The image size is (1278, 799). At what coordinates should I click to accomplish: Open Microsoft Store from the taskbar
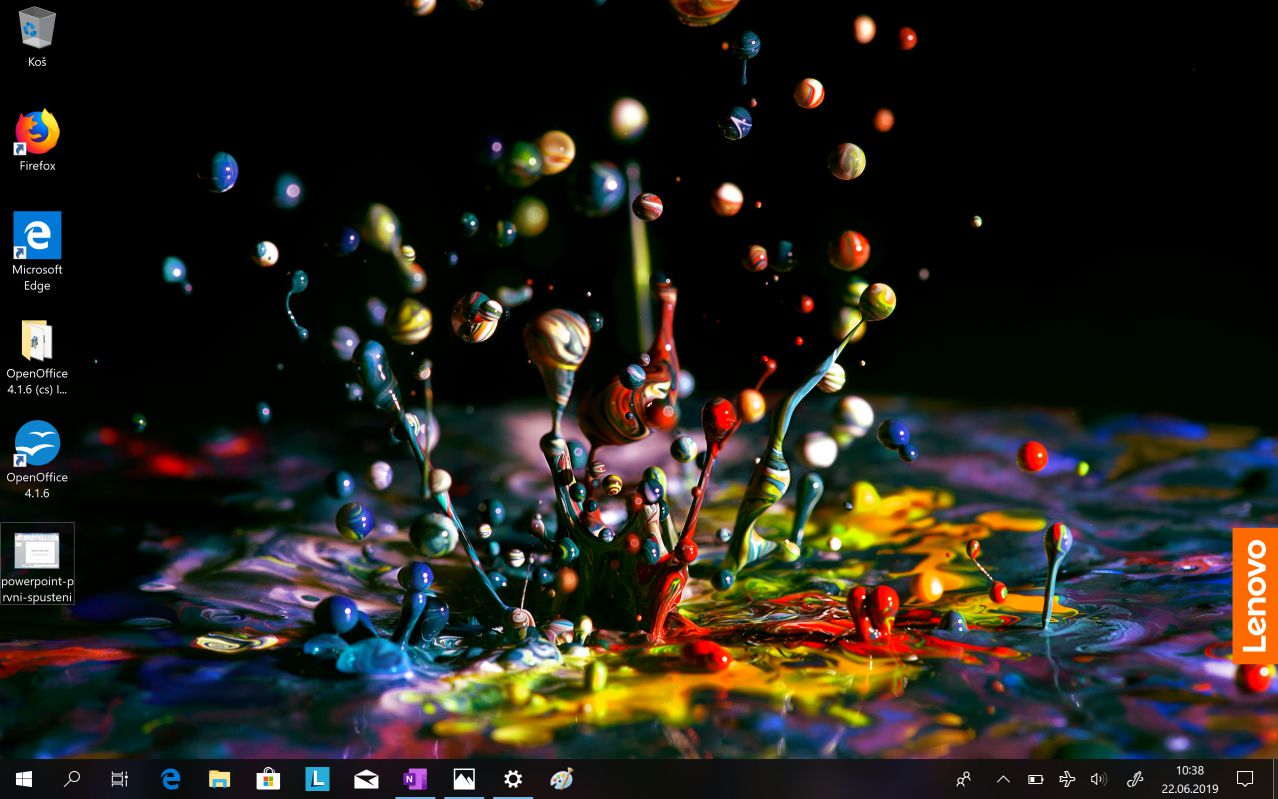(x=268, y=779)
